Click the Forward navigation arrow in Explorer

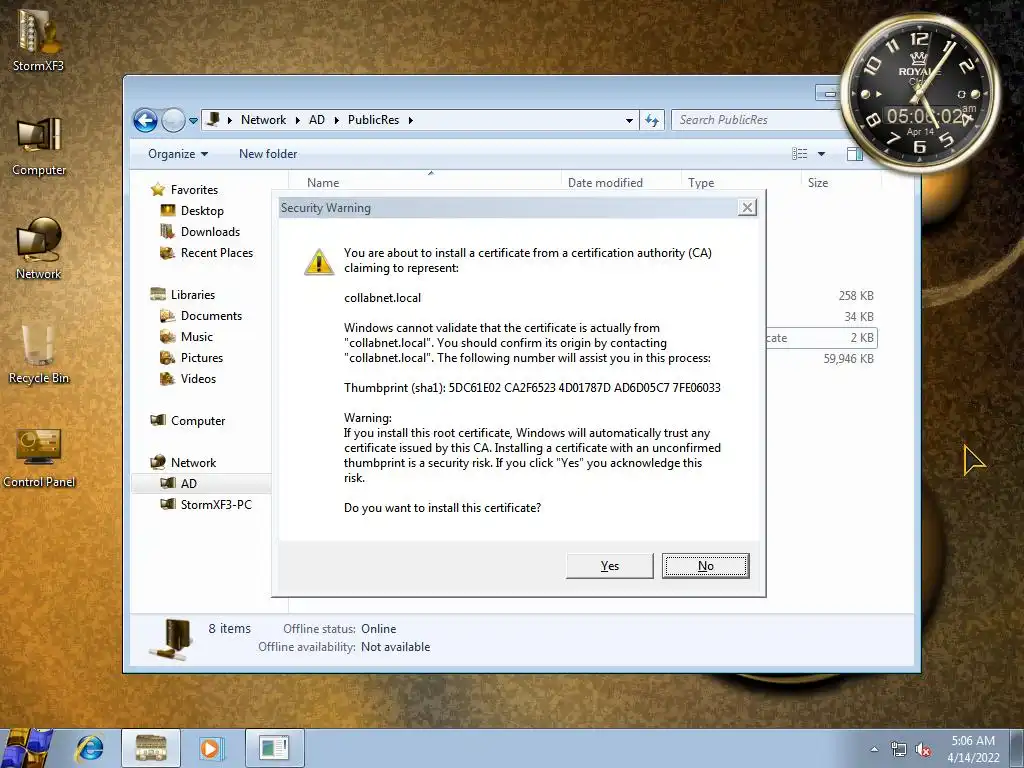click(x=173, y=120)
